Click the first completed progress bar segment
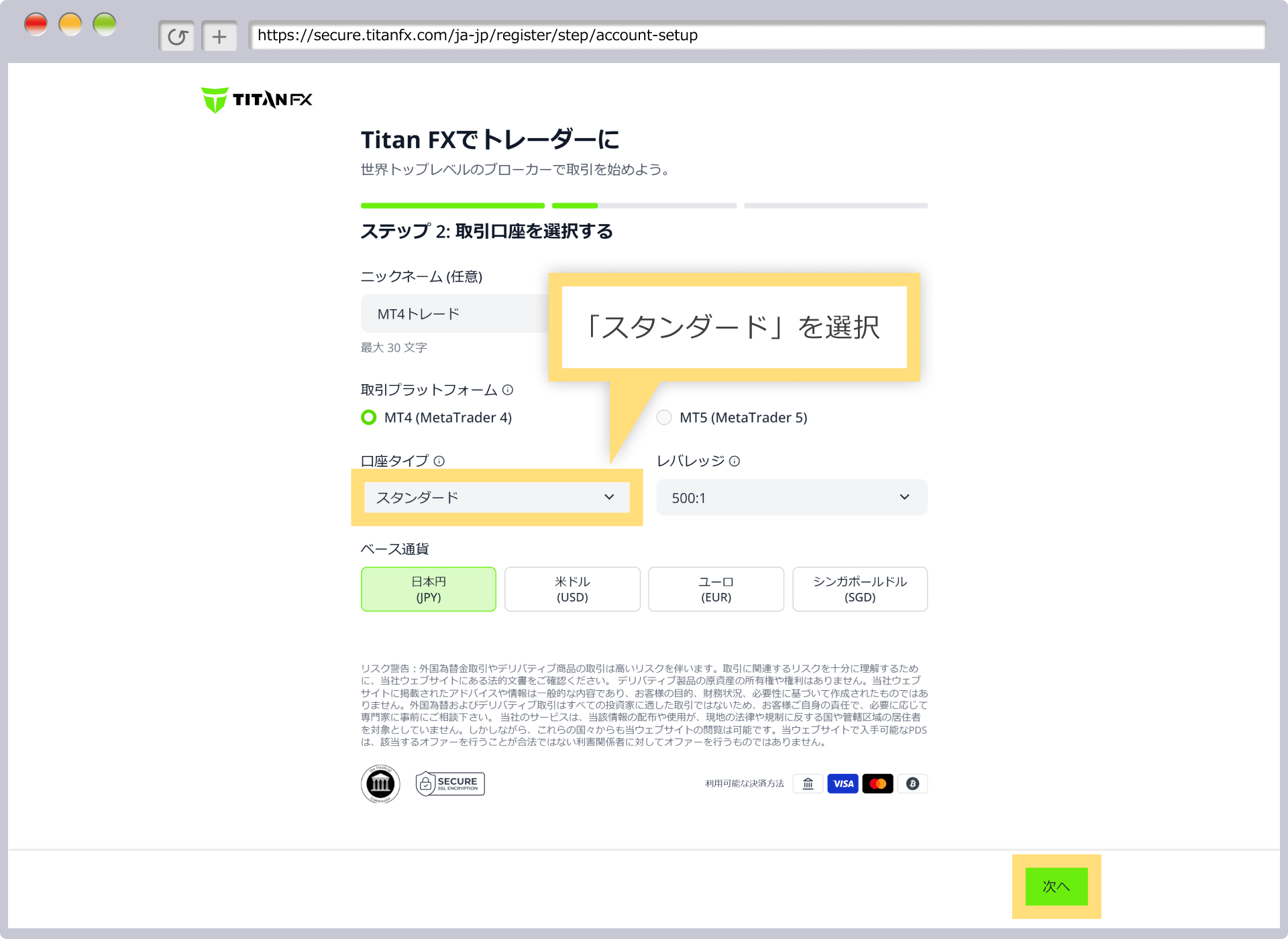Viewport: 1288px width, 939px height. (x=453, y=205)
